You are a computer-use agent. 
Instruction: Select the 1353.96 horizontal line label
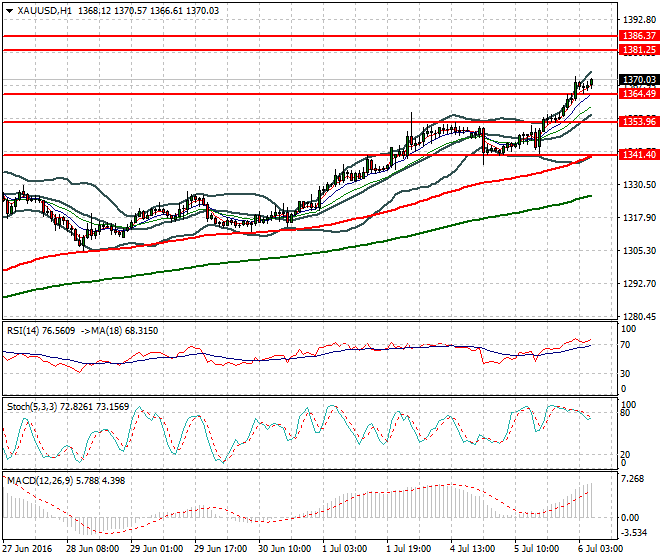pos(639,122)
